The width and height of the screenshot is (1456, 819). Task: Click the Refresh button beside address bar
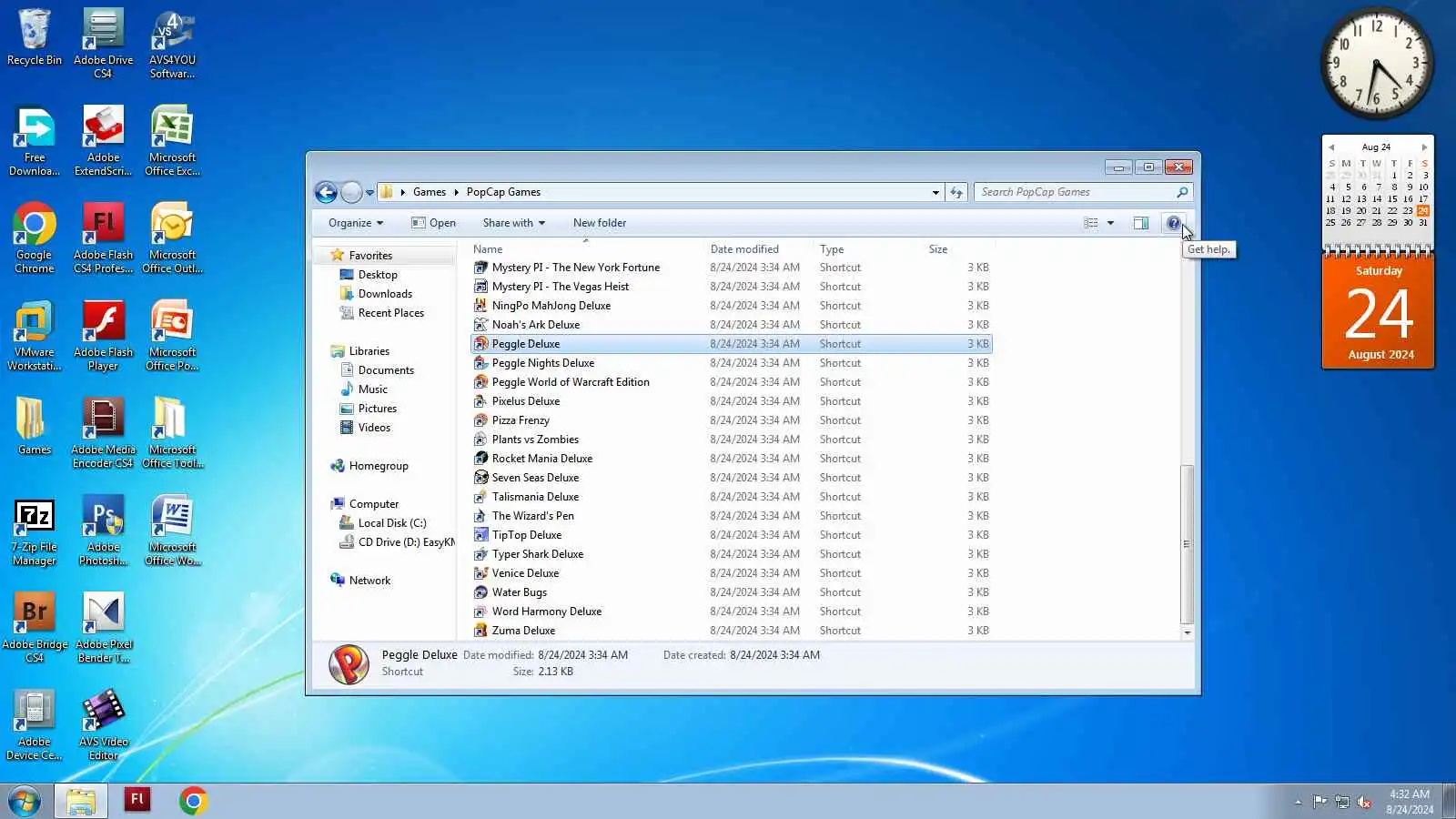956,192
